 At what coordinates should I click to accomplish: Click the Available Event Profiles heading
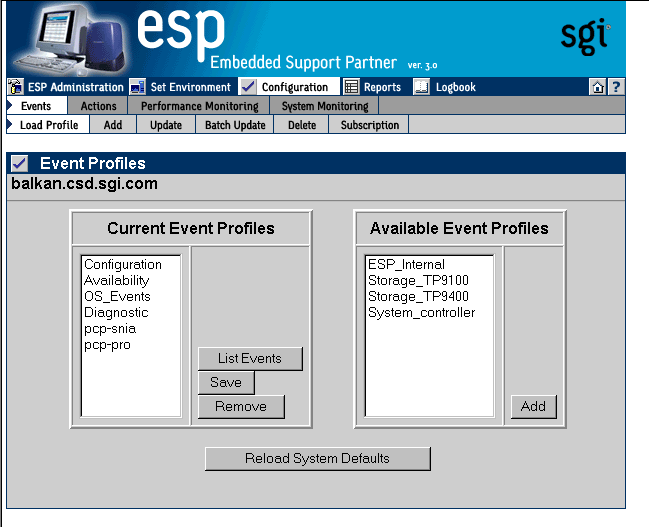tap(459, 228)
